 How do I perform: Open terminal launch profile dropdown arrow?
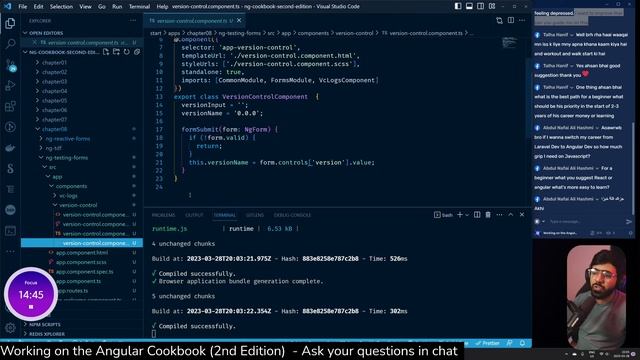point(467,215)
